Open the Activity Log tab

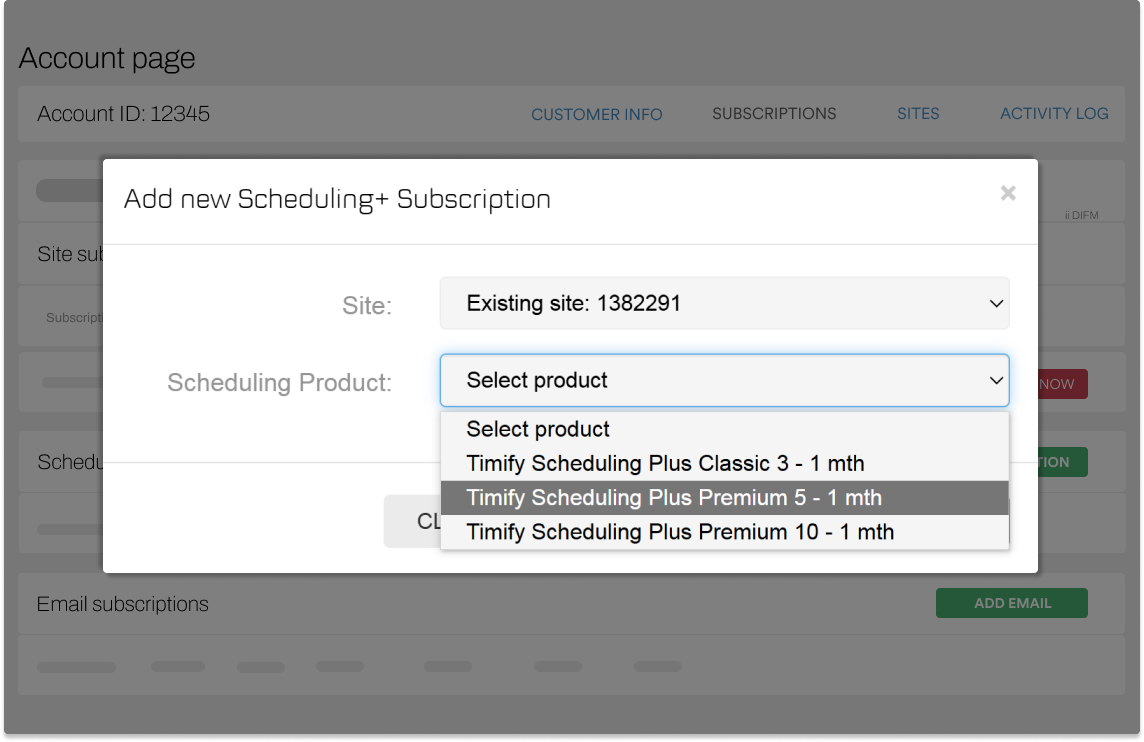click(1054, 114)
